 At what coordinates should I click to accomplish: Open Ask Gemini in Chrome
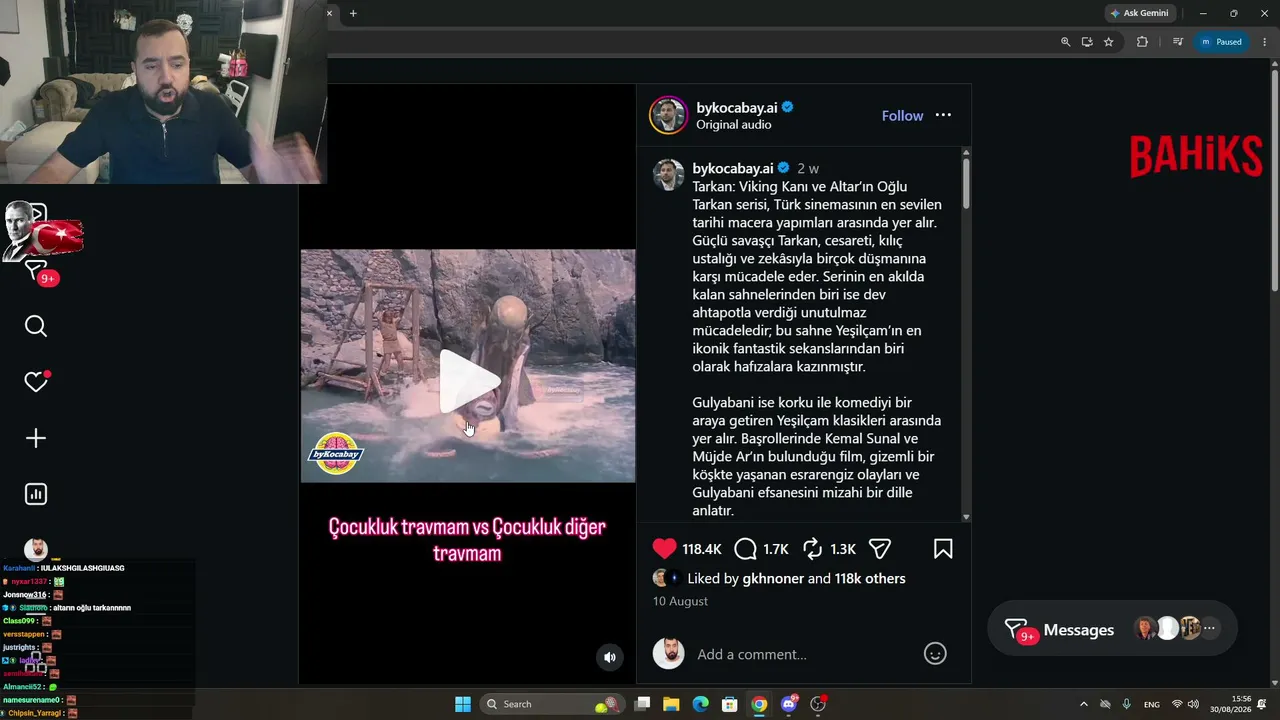(1141, 13)
